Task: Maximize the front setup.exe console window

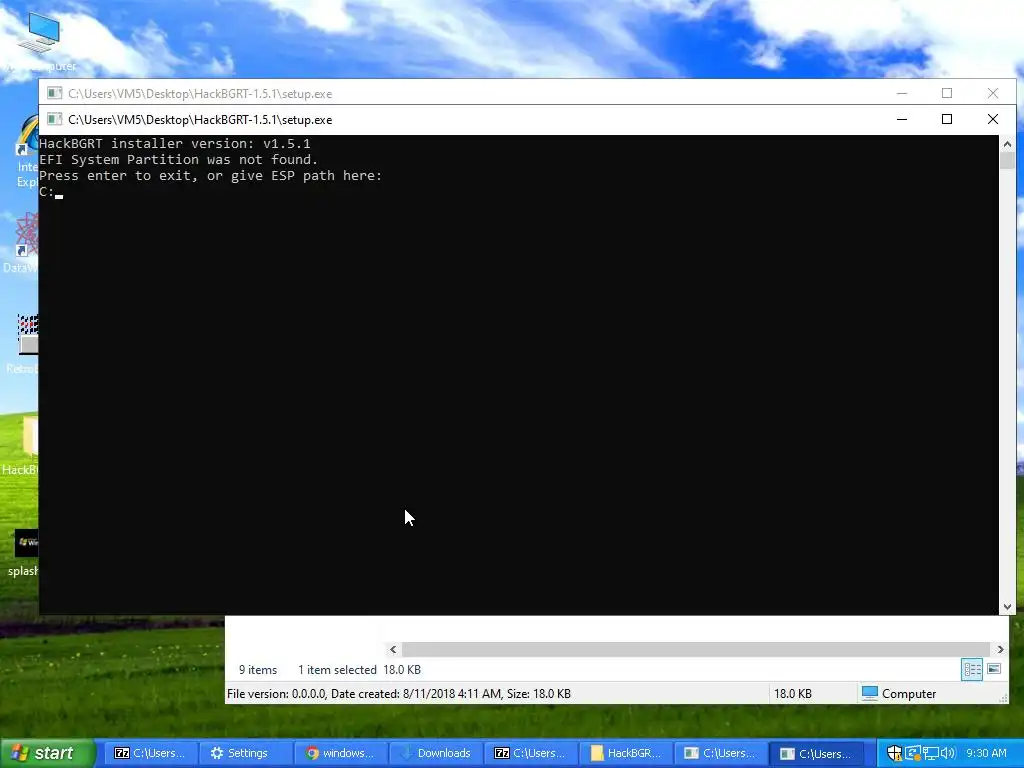Action: [x=947, y=120]
